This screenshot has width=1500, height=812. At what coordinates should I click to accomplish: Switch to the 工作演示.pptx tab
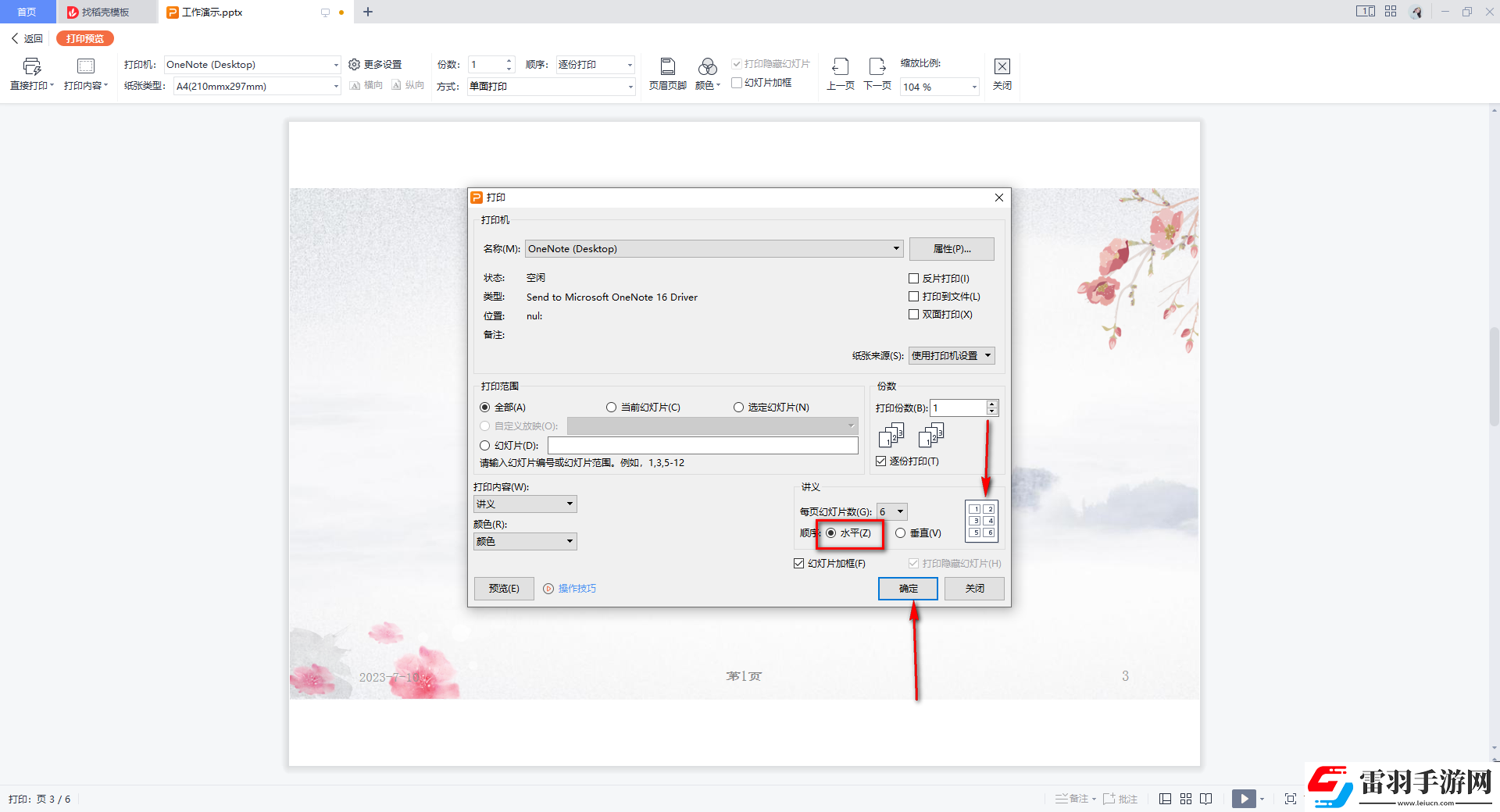(211, 12)
